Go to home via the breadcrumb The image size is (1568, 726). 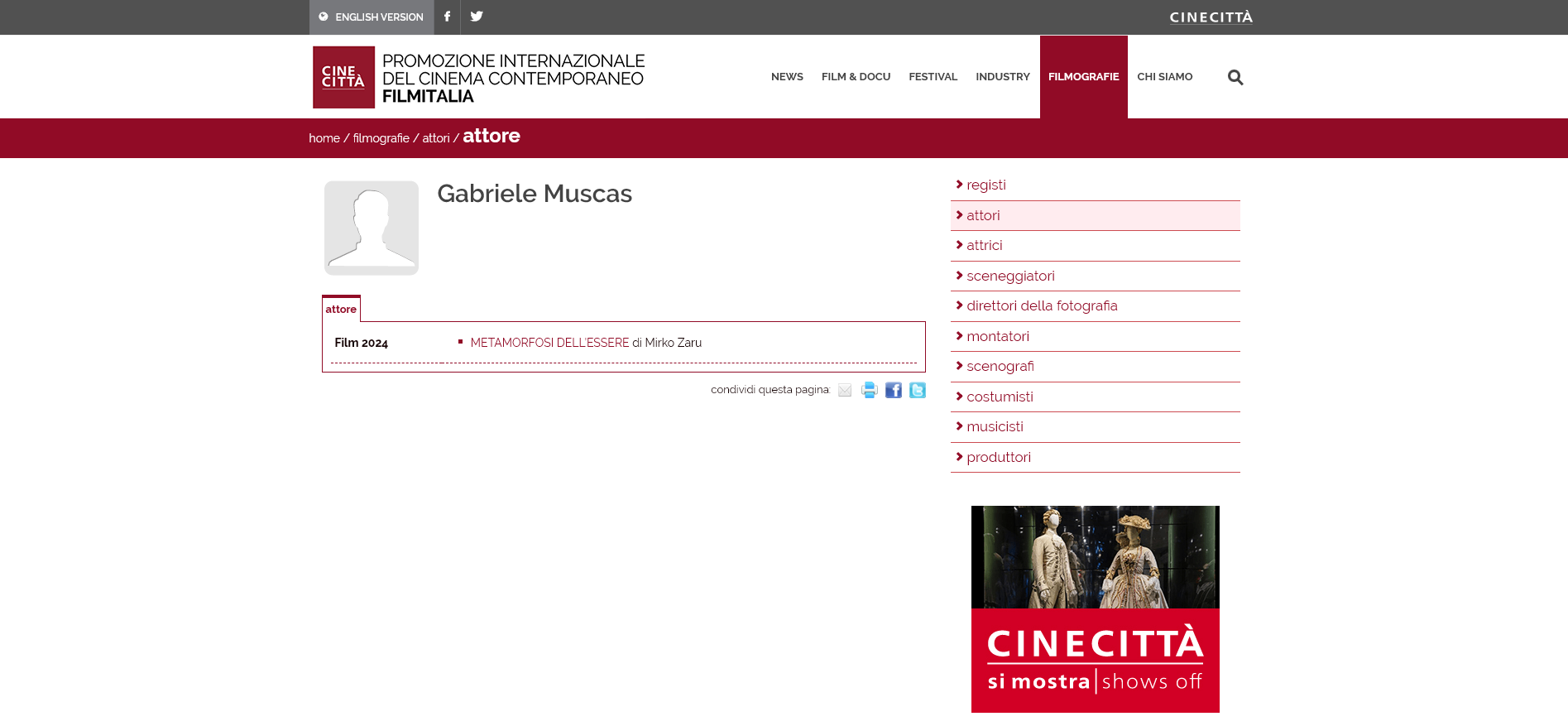click(324, 138)
